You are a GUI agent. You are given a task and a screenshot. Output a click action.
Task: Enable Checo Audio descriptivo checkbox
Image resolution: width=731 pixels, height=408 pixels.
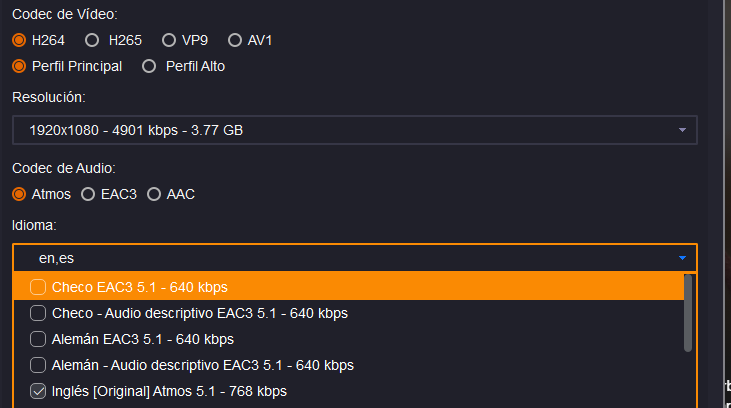[38, 313]
